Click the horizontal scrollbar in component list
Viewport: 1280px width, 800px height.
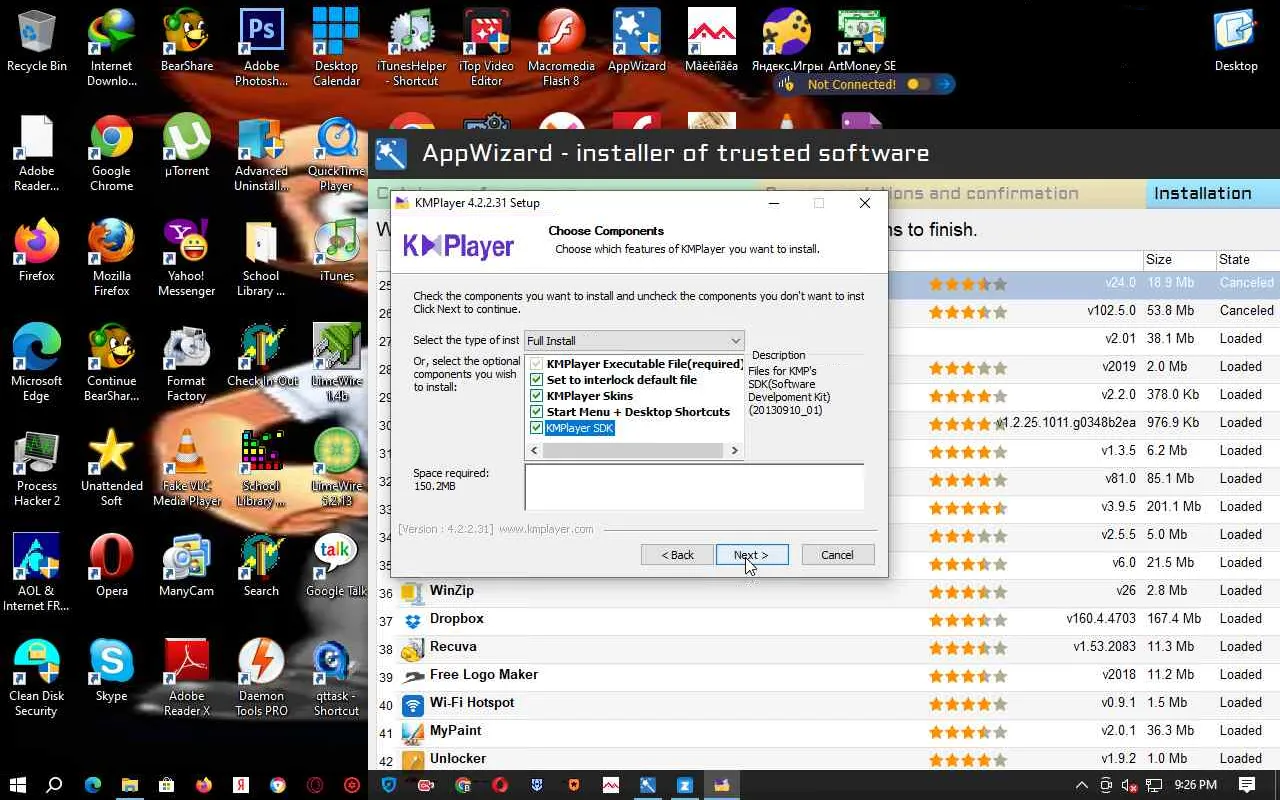coord(632,451)
